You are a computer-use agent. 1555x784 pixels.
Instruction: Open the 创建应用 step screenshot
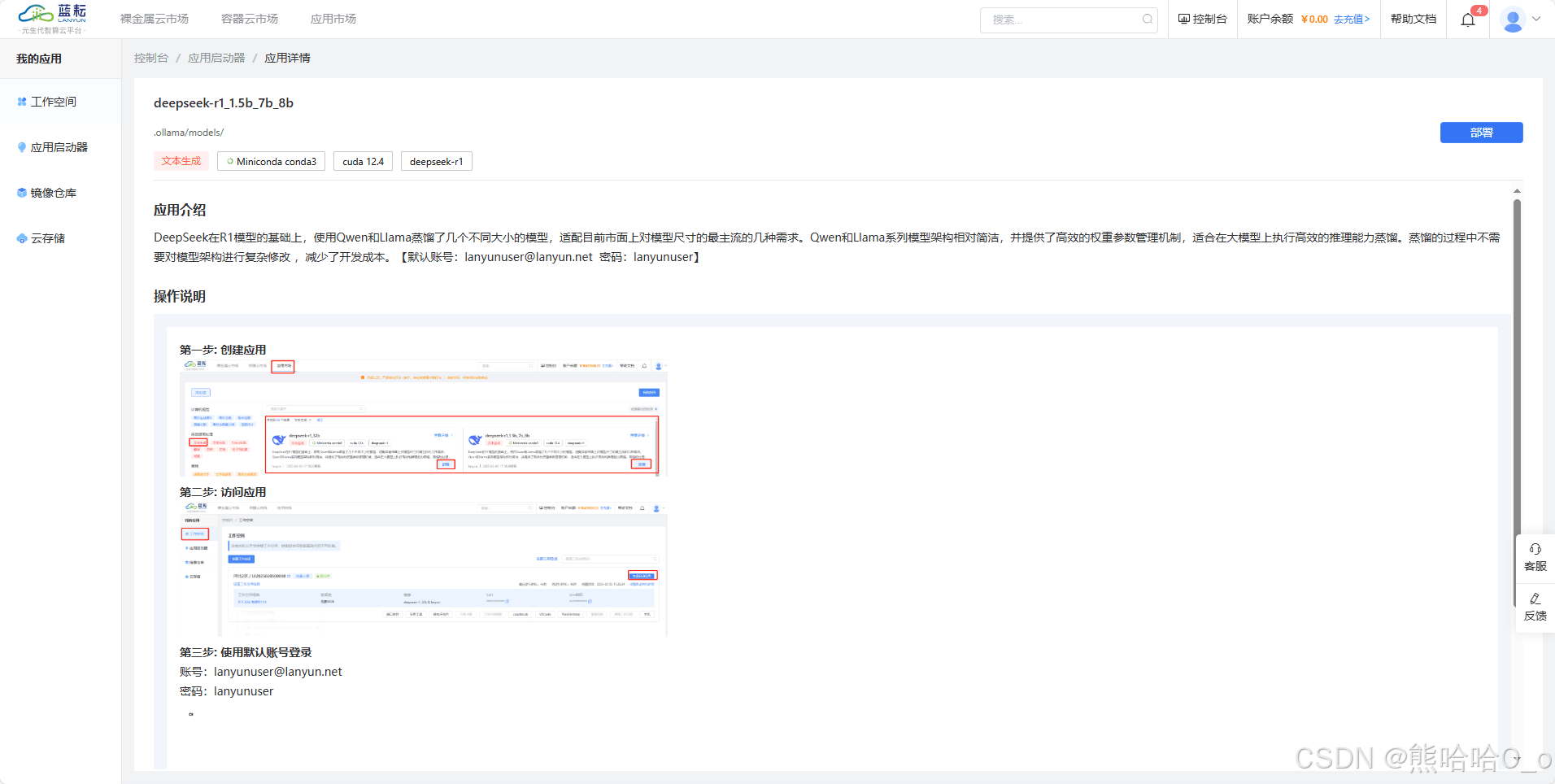click(x=424, y=418)
